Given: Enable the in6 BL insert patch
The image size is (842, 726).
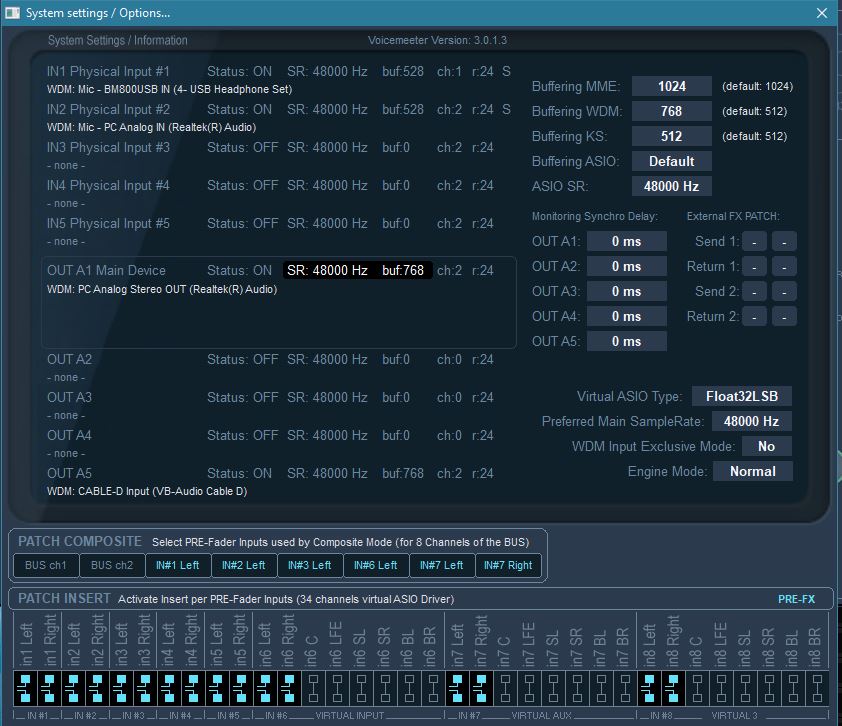Looking at the screenshot, I should [409, 688].
